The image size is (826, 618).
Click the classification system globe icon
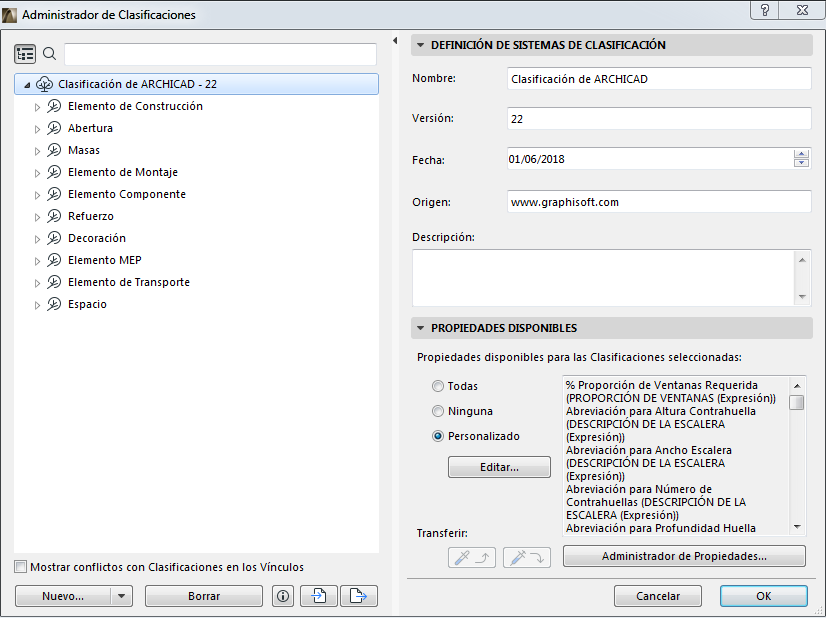[44, 84]
